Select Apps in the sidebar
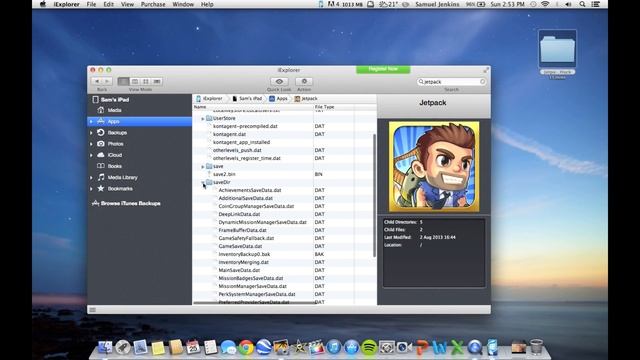This screenshot has width=640, height=360. point(140,121)
